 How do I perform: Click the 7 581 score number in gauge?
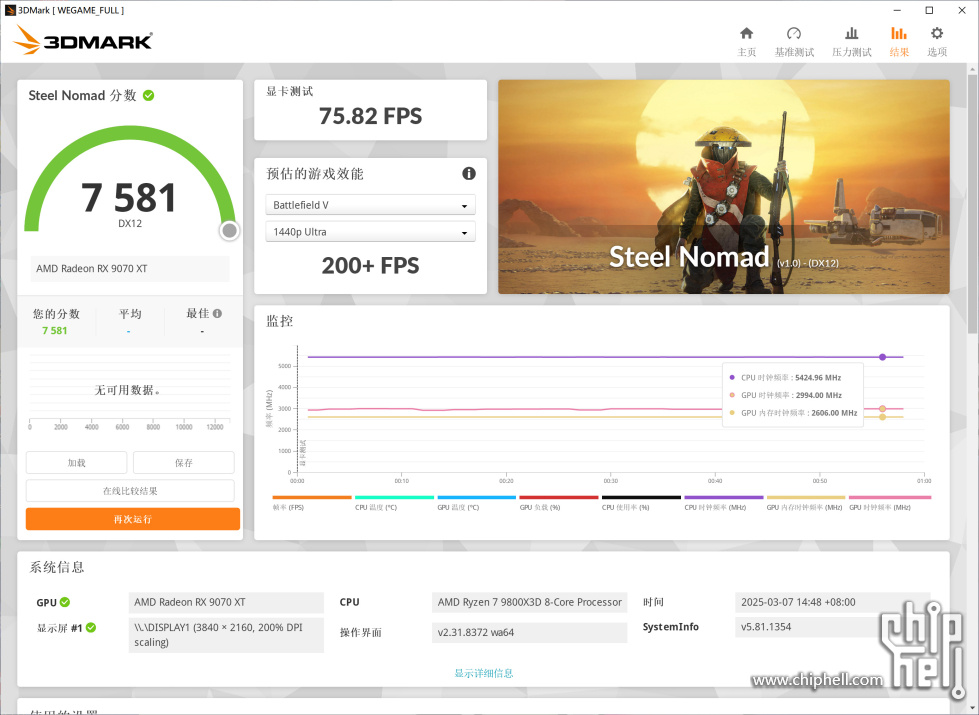click(129, 197)
